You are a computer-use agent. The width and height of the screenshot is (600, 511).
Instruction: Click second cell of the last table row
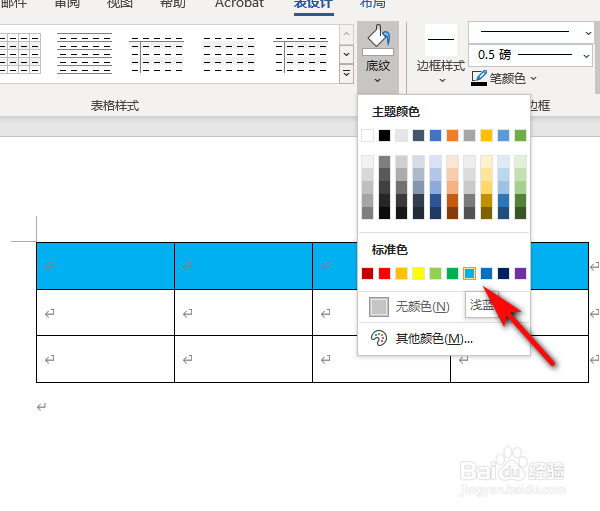pyautogui.click(x=243, y=359)
